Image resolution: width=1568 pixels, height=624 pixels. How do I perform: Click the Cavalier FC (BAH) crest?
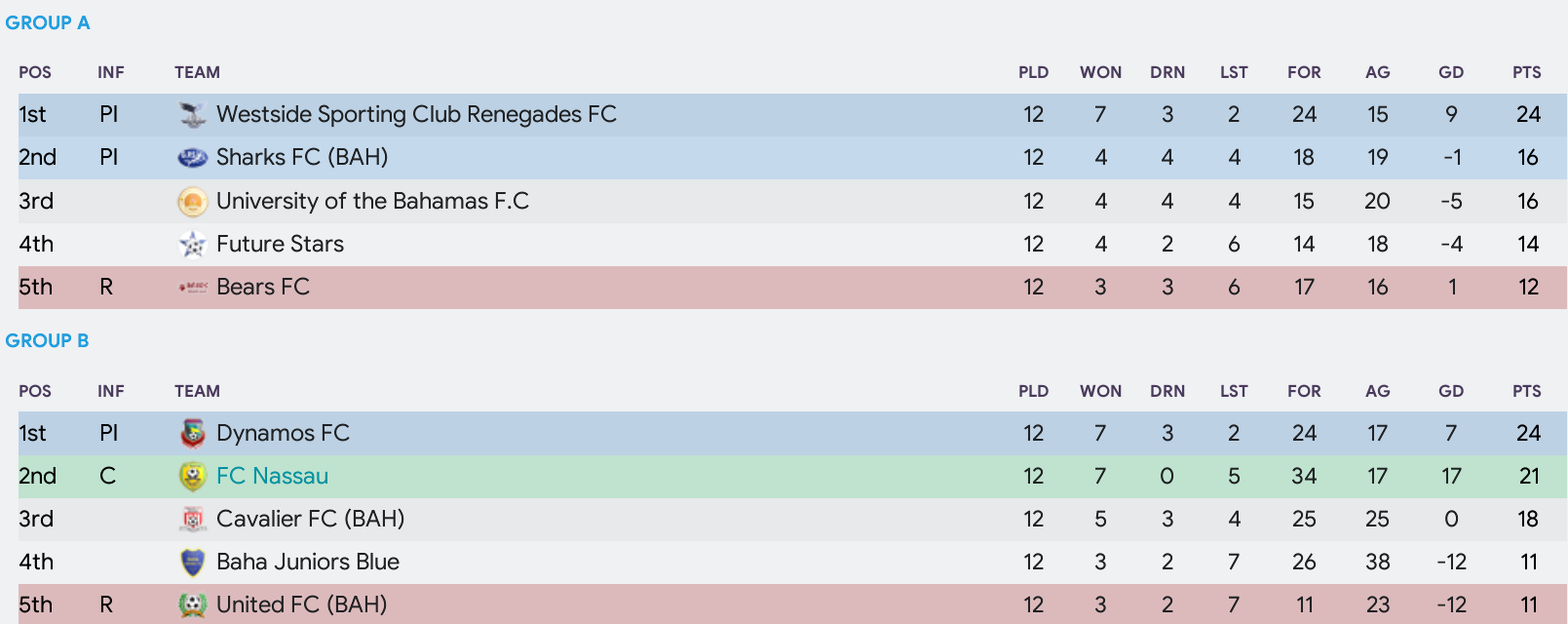click(193, 520)
